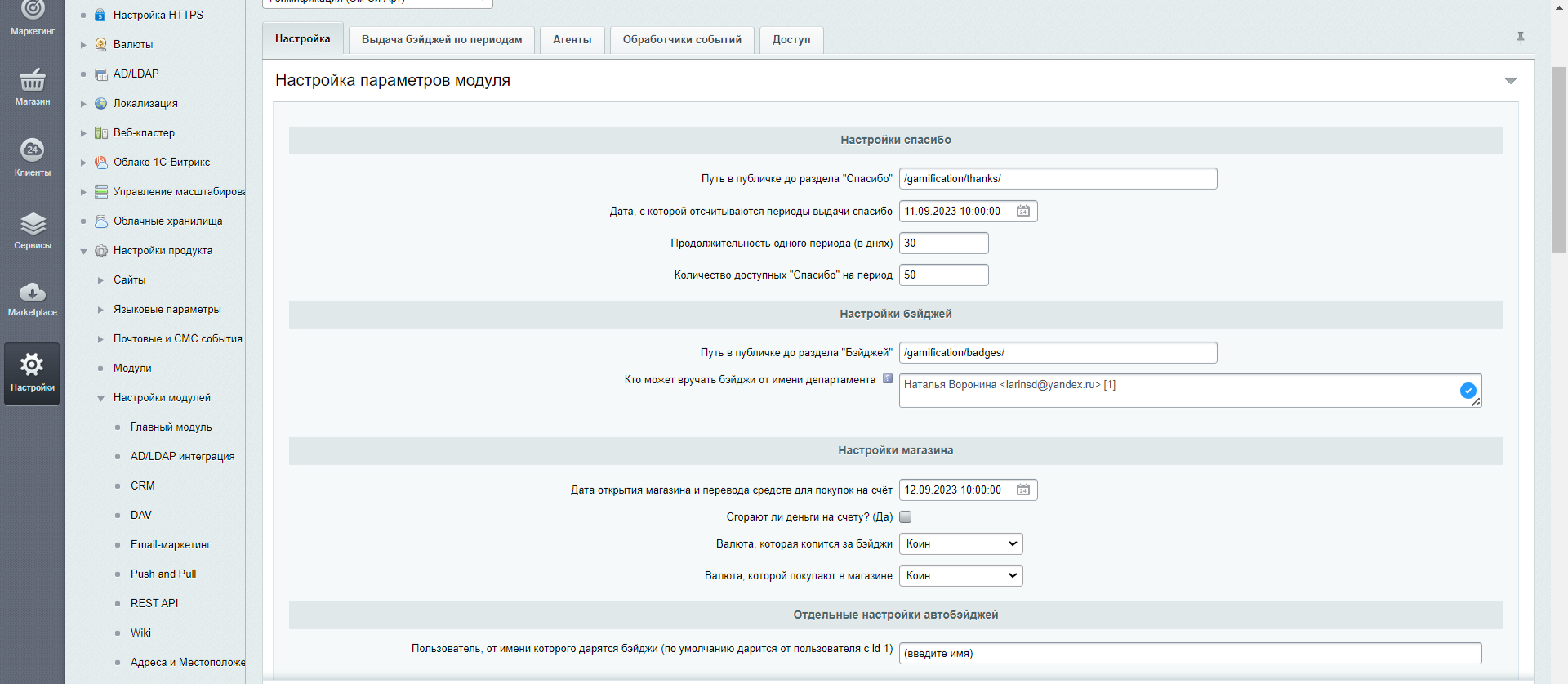Viewport: 1568px width, 684px height.
Task: Open calendar for shop opening date
Action: coord(1022,490)
